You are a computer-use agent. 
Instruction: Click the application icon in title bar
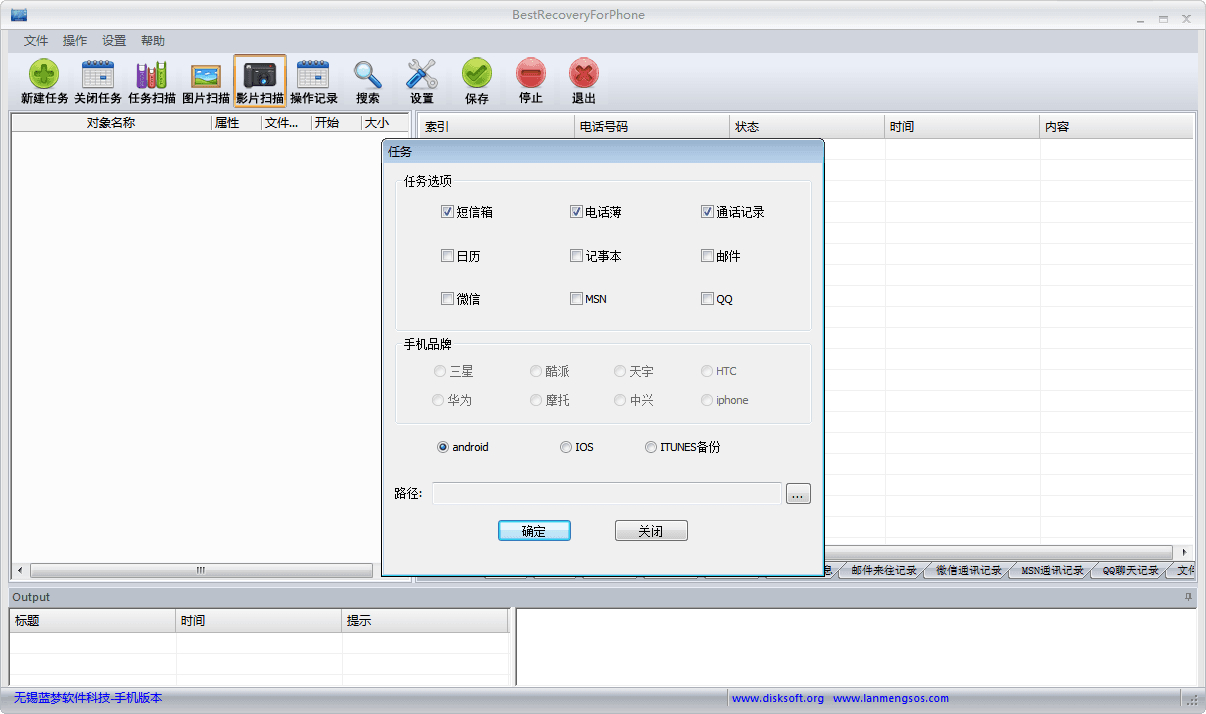(18, 15)
